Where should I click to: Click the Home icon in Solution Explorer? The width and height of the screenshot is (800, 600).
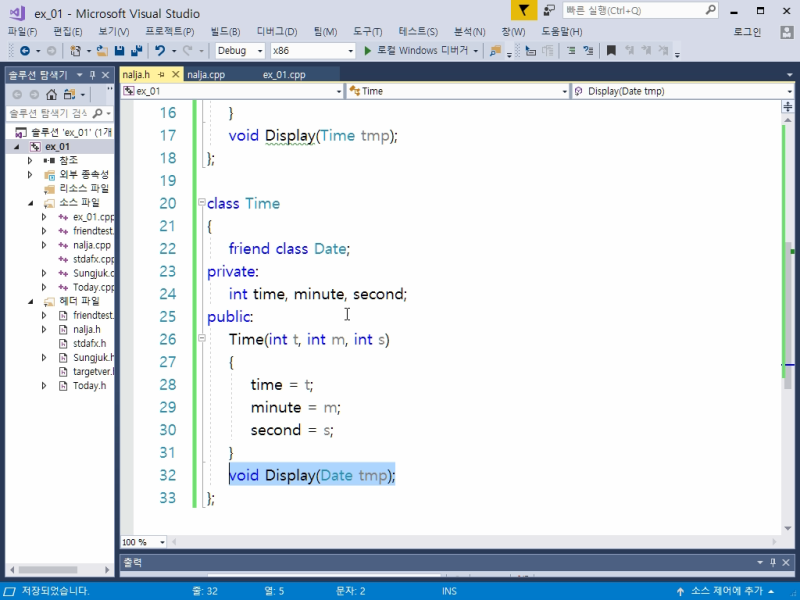[52, 94]
